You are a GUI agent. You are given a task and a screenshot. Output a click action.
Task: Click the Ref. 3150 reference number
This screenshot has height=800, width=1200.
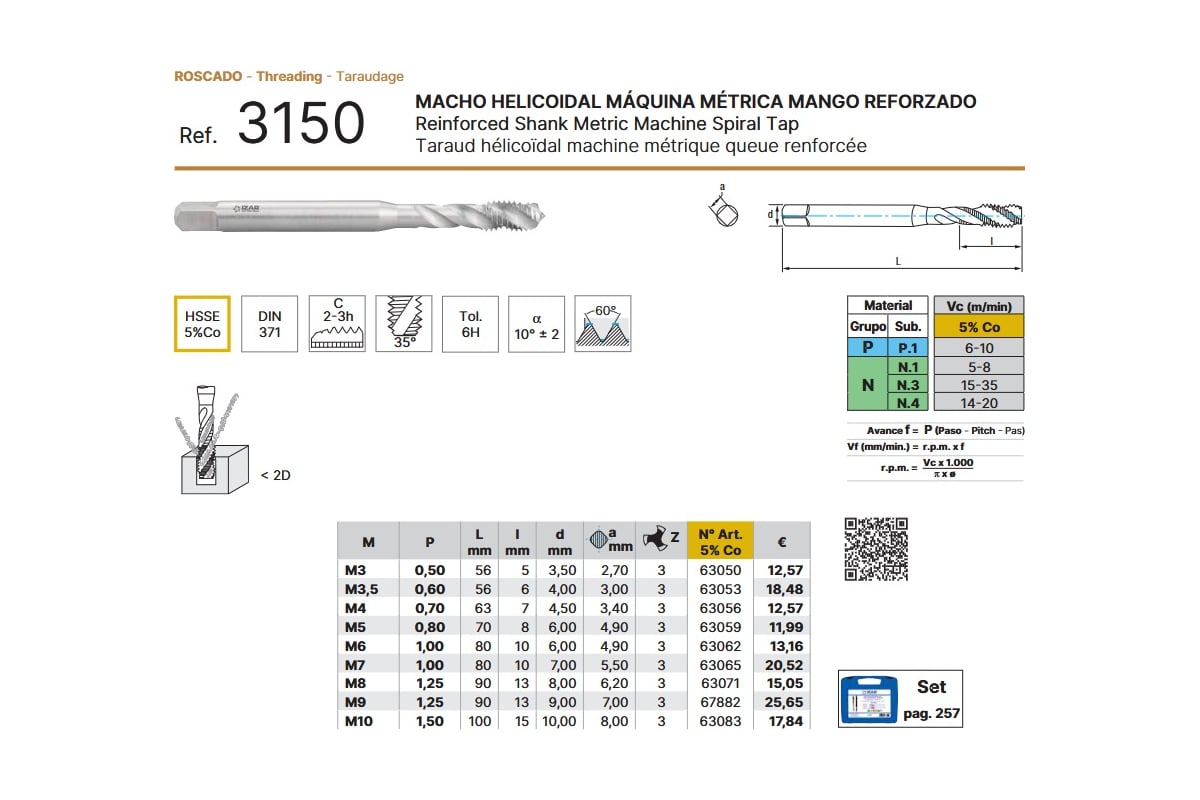(x=271, y=125)
